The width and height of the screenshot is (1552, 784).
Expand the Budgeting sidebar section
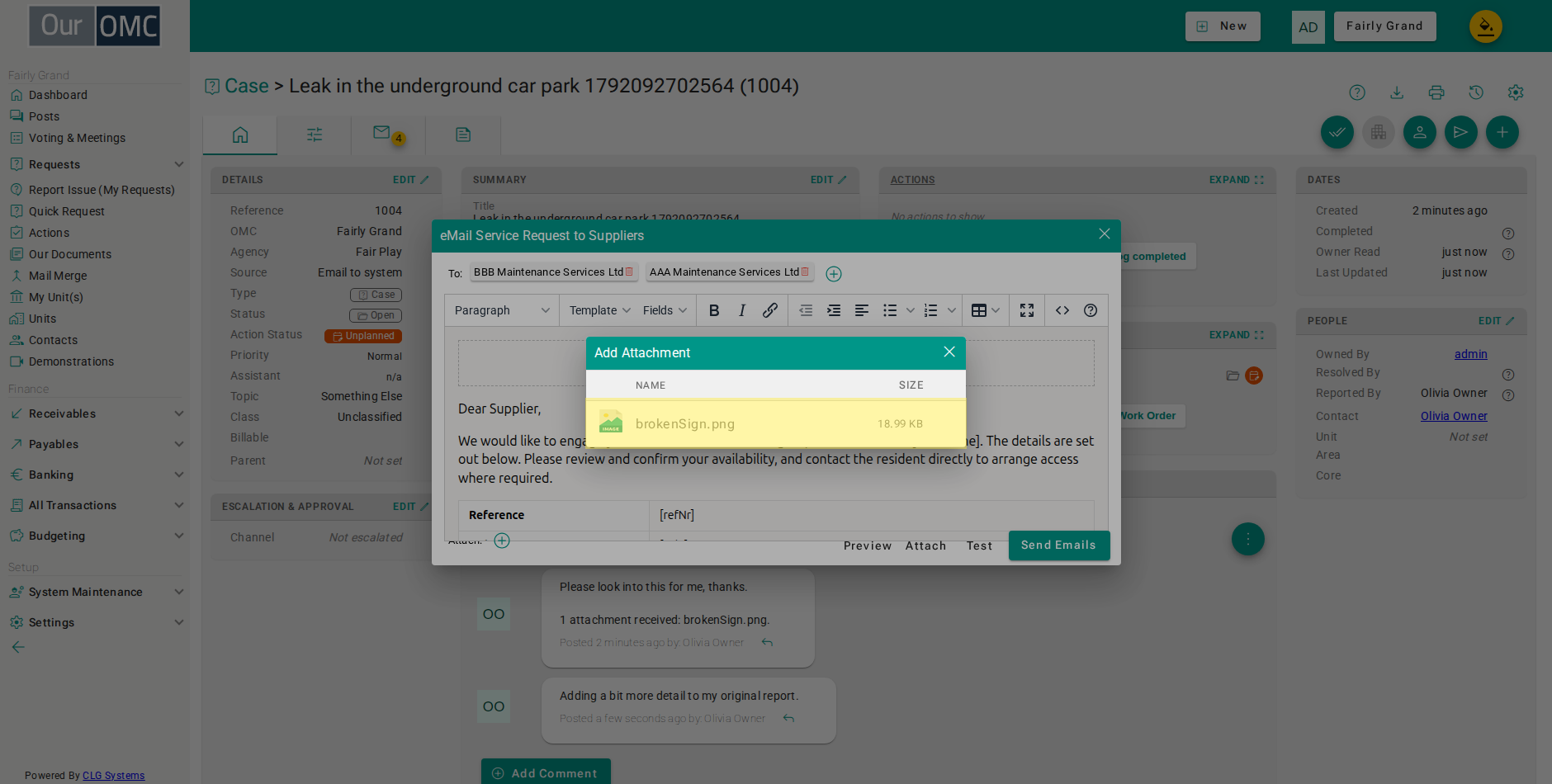point(97,536)
